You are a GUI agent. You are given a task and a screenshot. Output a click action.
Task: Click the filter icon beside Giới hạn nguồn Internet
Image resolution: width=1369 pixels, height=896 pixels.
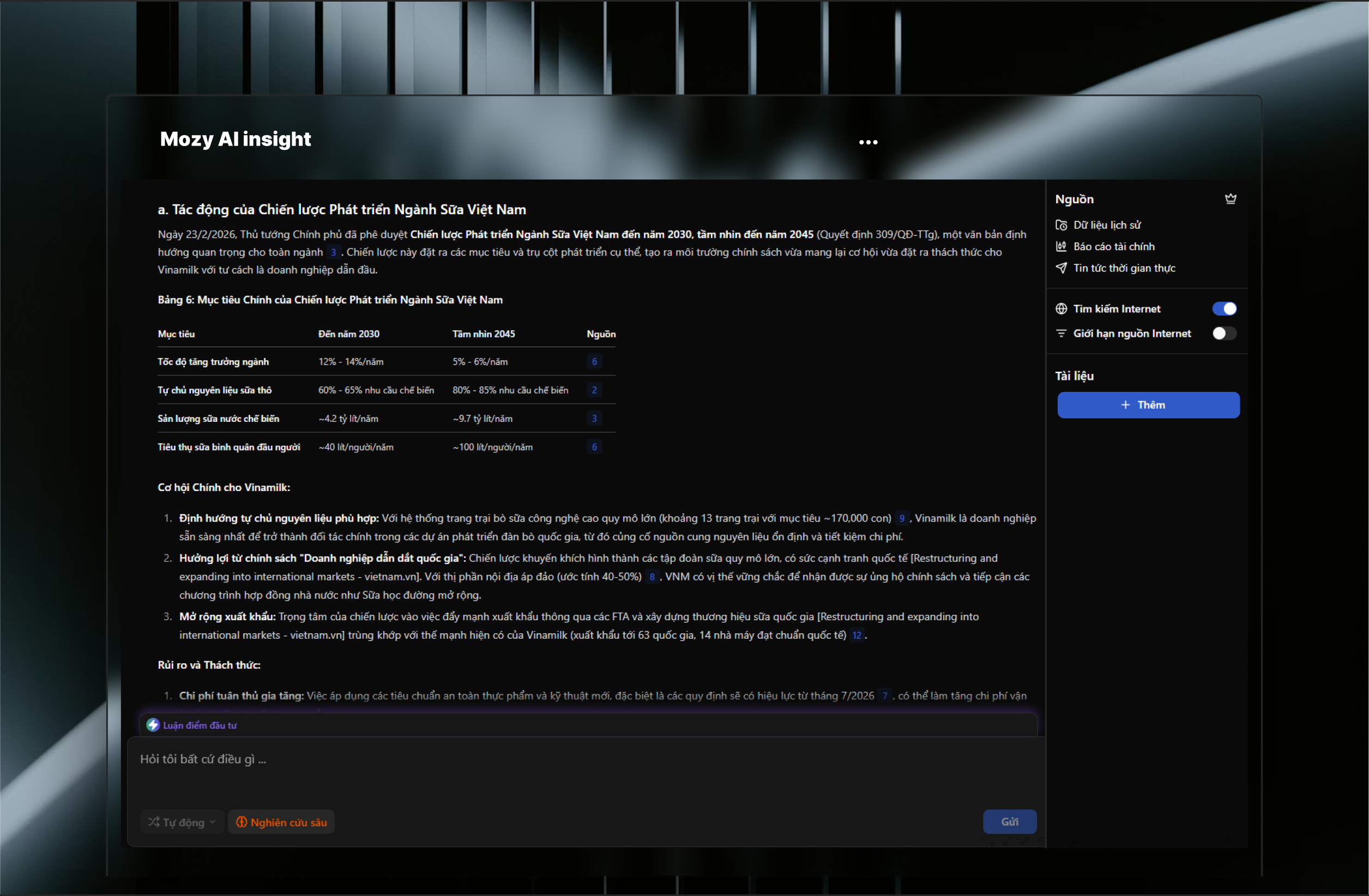click(1062, 334)
